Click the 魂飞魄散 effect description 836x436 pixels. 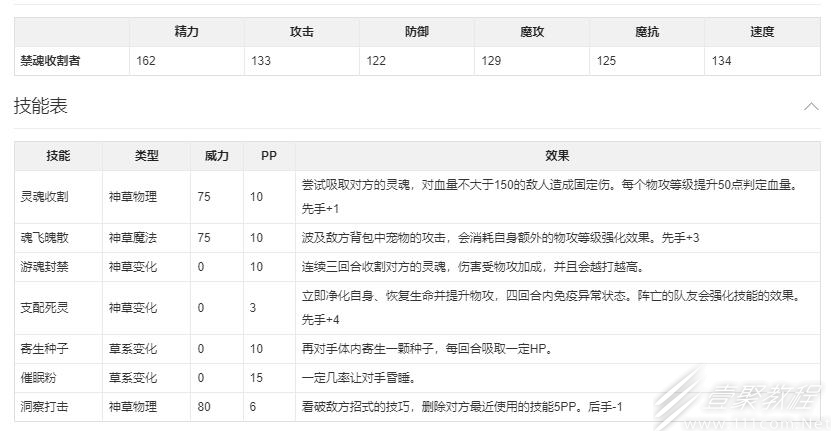pos(500,238)
